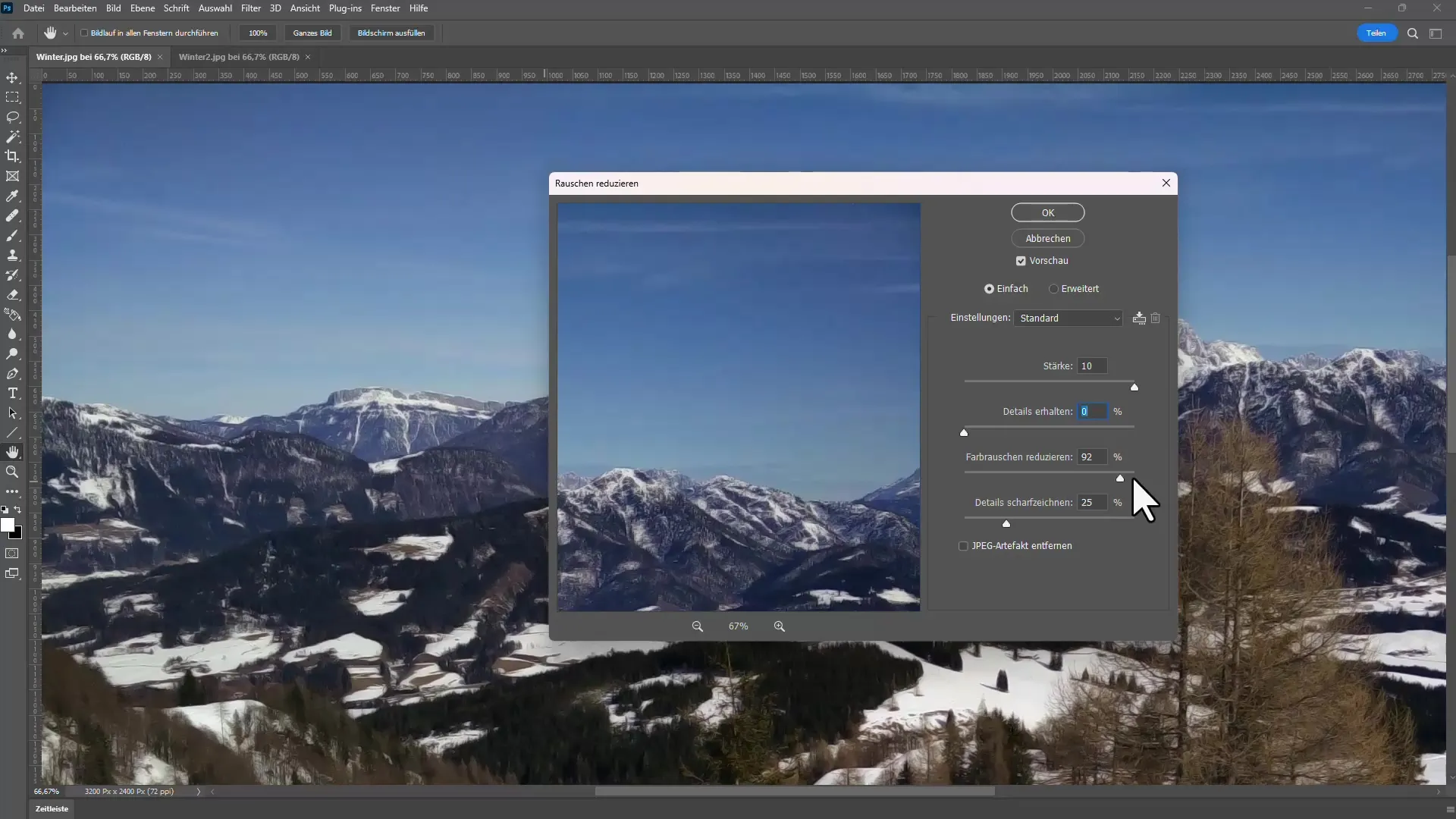Zoom in the filter preview
This screenshot has width=1456, height=819.
tap(780, 626)
